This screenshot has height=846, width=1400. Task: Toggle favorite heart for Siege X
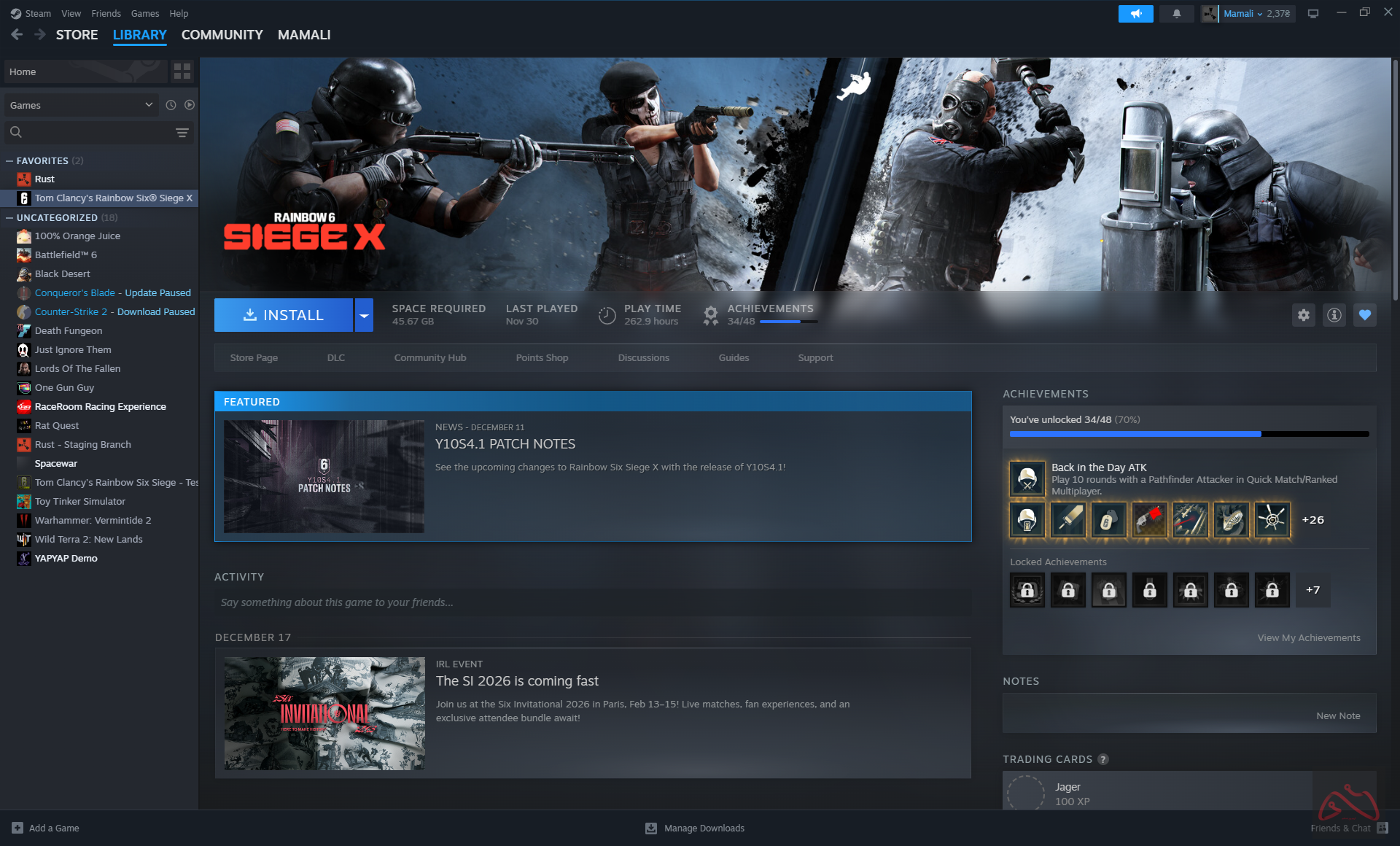(x=1365, y=315)
